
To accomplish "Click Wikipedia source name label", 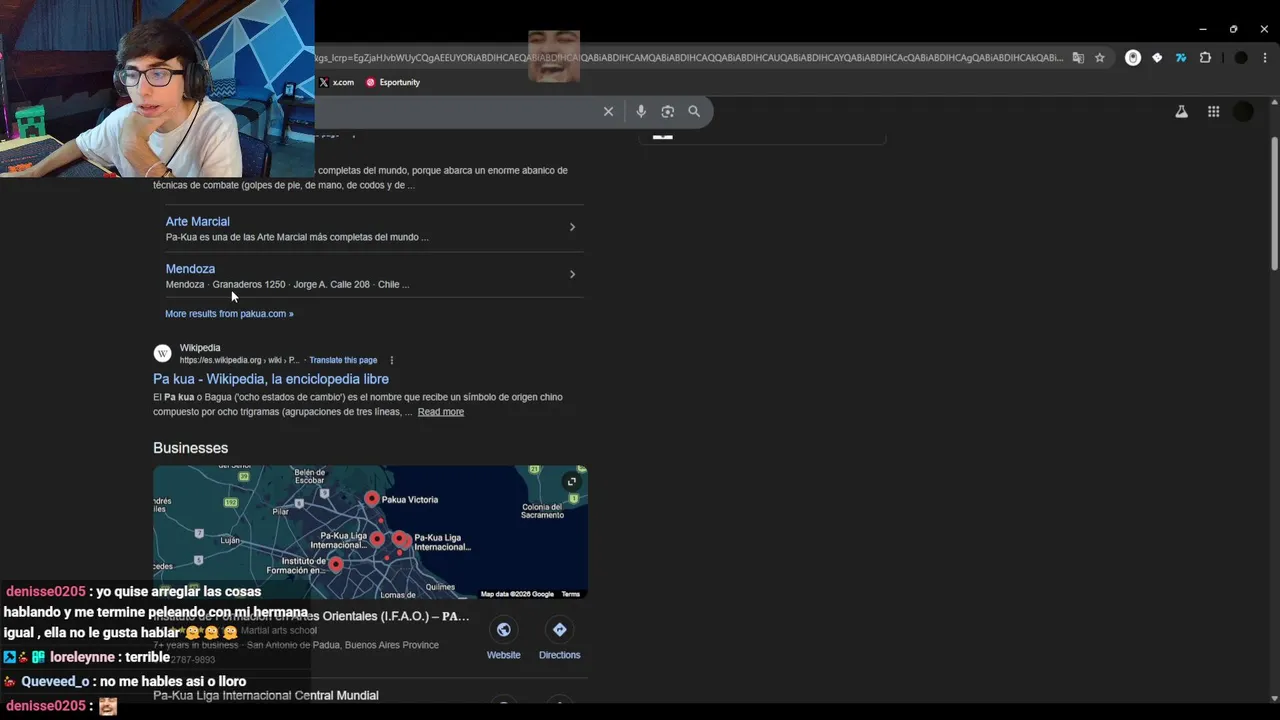I will pyautogui.click(x=200, y=348).
